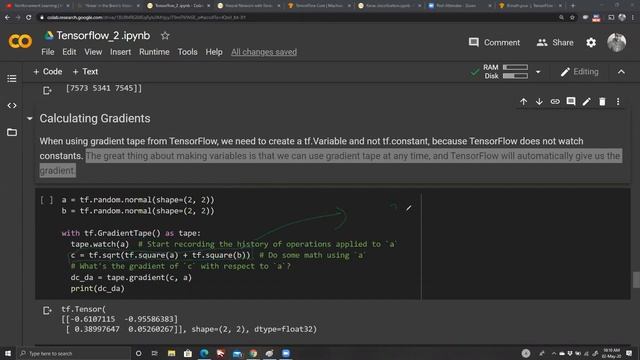Run the gradient tape code cell
This screenshot has width=640, height=360.
47,200
